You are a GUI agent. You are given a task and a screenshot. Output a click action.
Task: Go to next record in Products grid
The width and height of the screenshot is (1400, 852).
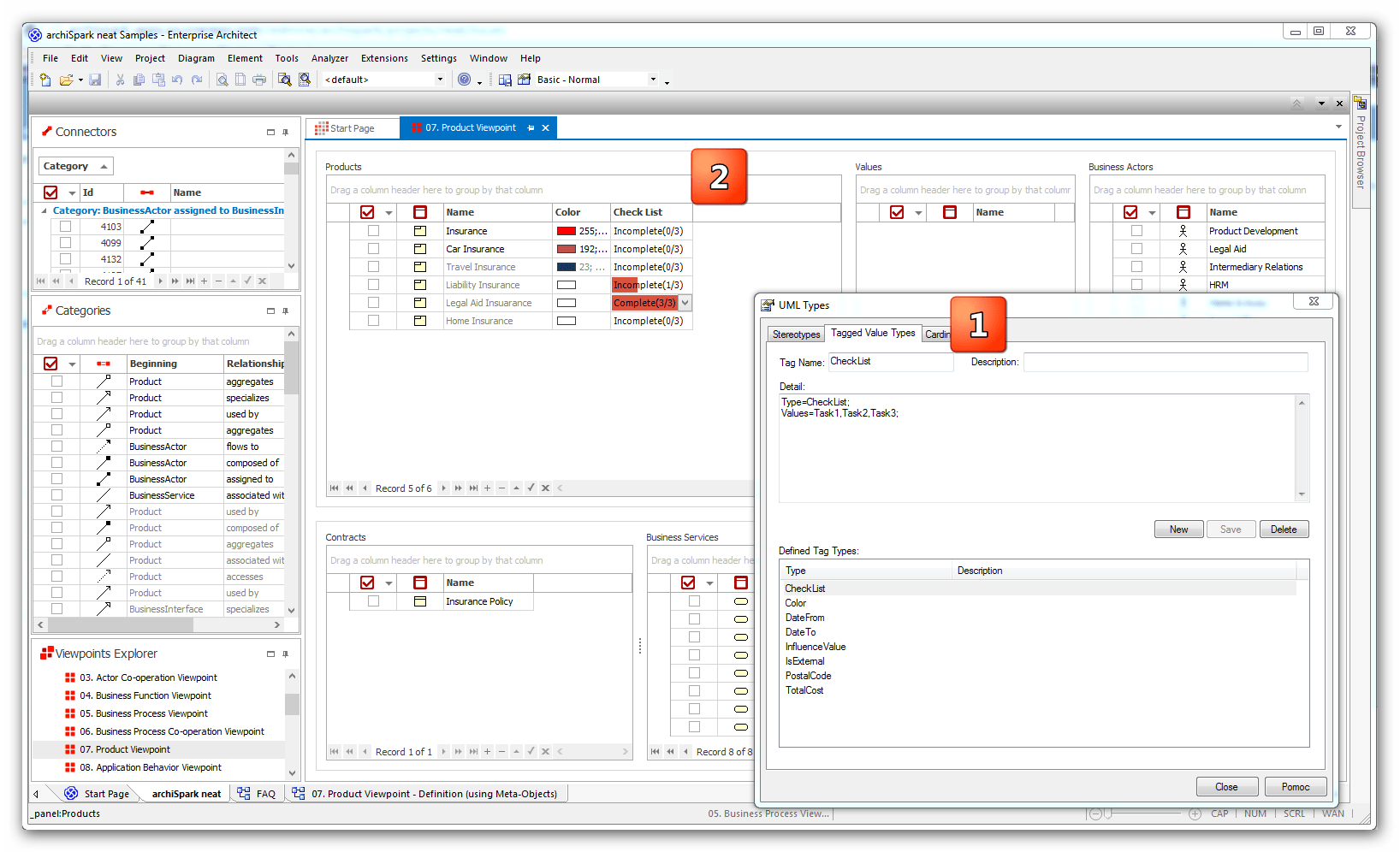click(443, 488)
